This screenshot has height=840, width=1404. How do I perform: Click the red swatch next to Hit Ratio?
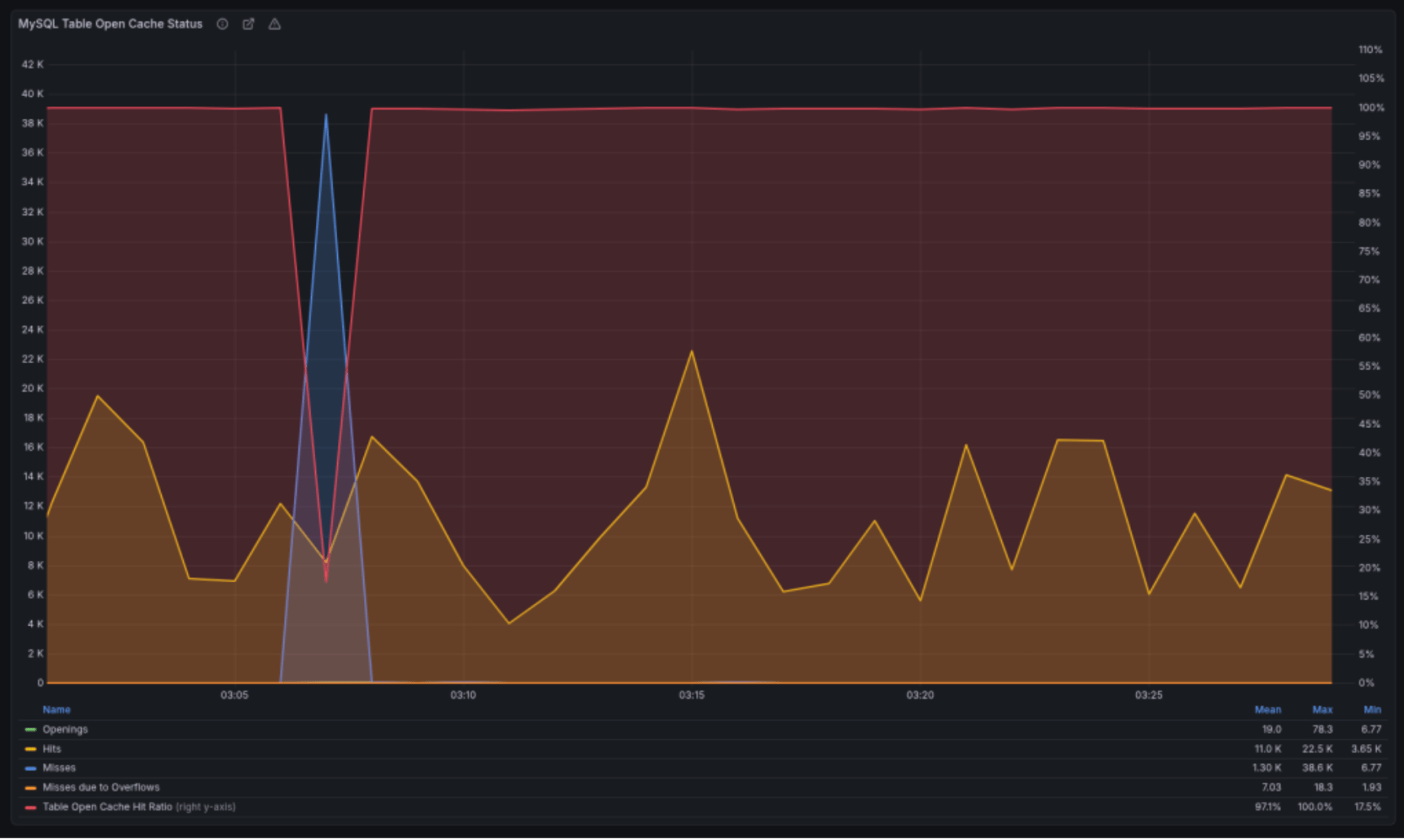tap(29, 806)
